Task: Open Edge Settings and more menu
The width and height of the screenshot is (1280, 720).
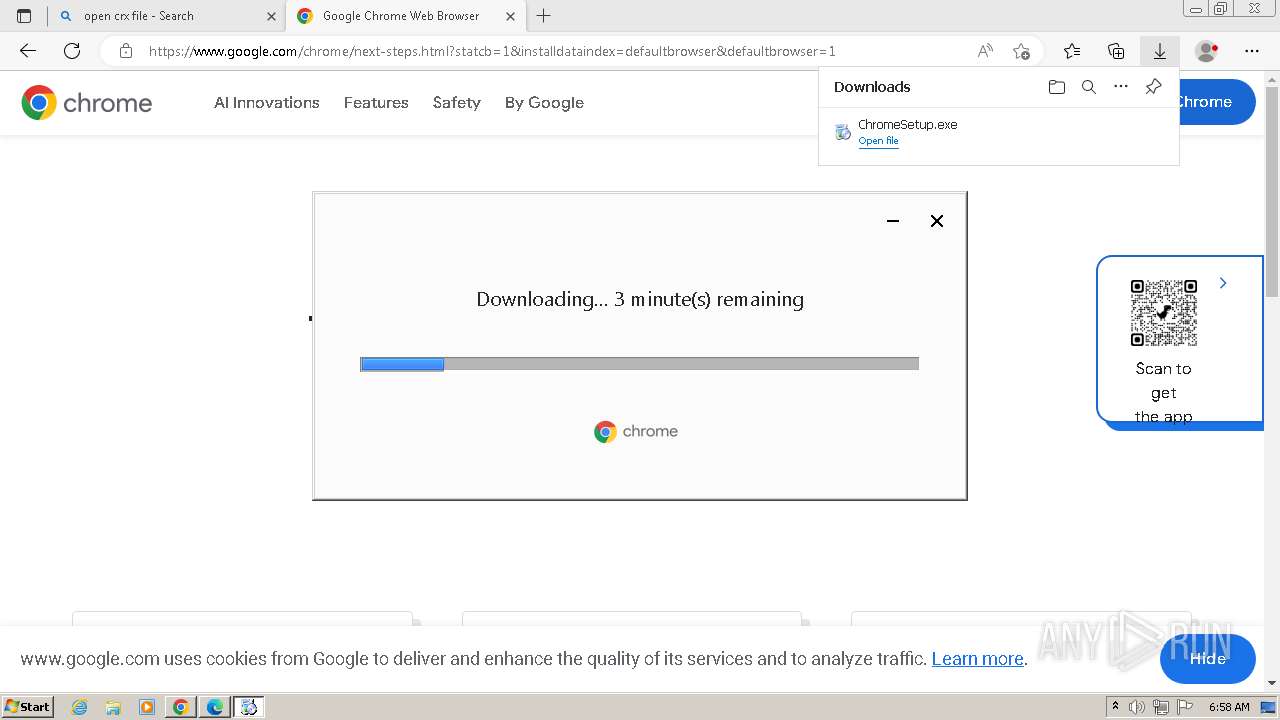Action: click(x=1252, y=51)
